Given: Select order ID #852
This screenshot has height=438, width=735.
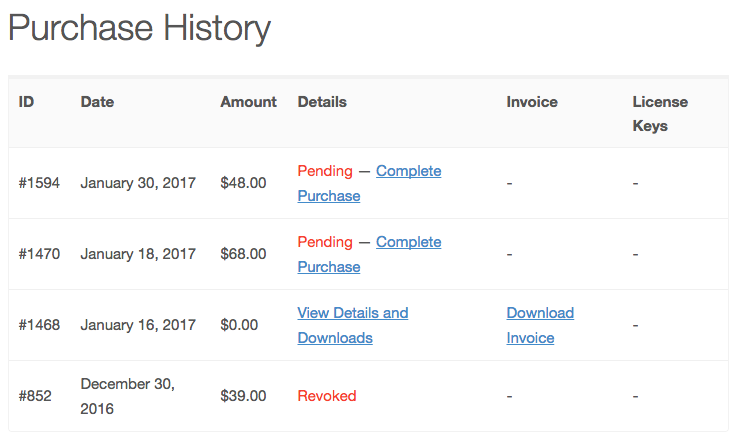Looking at the screenshot, I should [35, 396].
